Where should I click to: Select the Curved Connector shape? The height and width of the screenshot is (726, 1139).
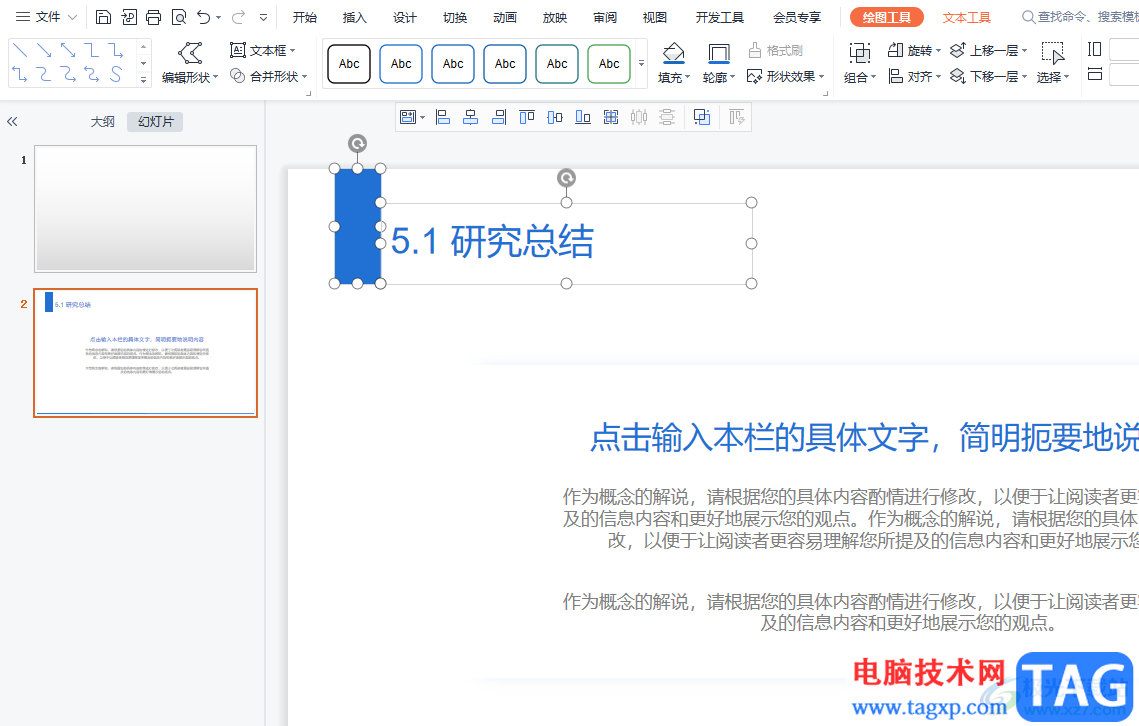click(44, 74)
